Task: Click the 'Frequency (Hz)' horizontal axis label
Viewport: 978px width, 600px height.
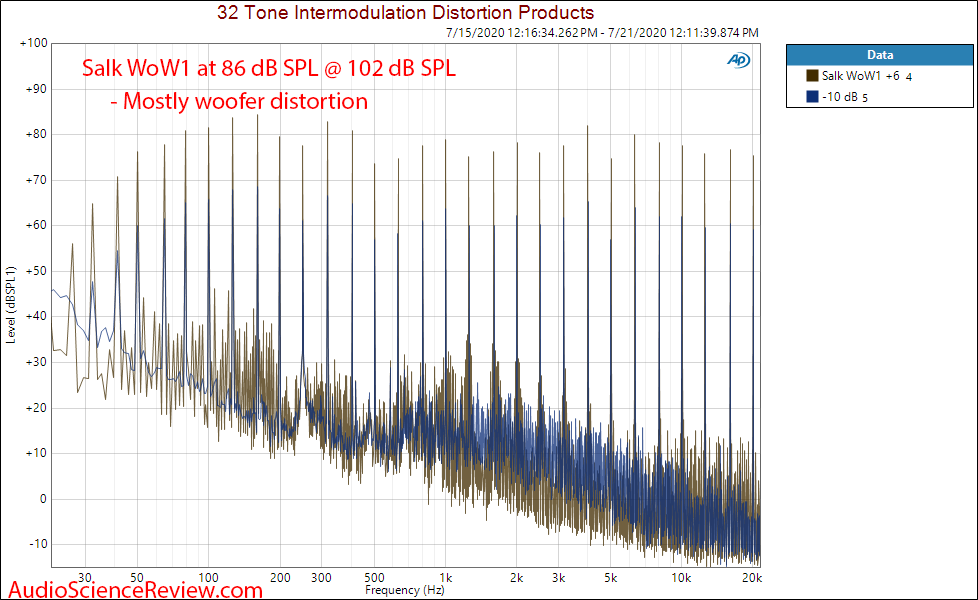Action: 405,589
